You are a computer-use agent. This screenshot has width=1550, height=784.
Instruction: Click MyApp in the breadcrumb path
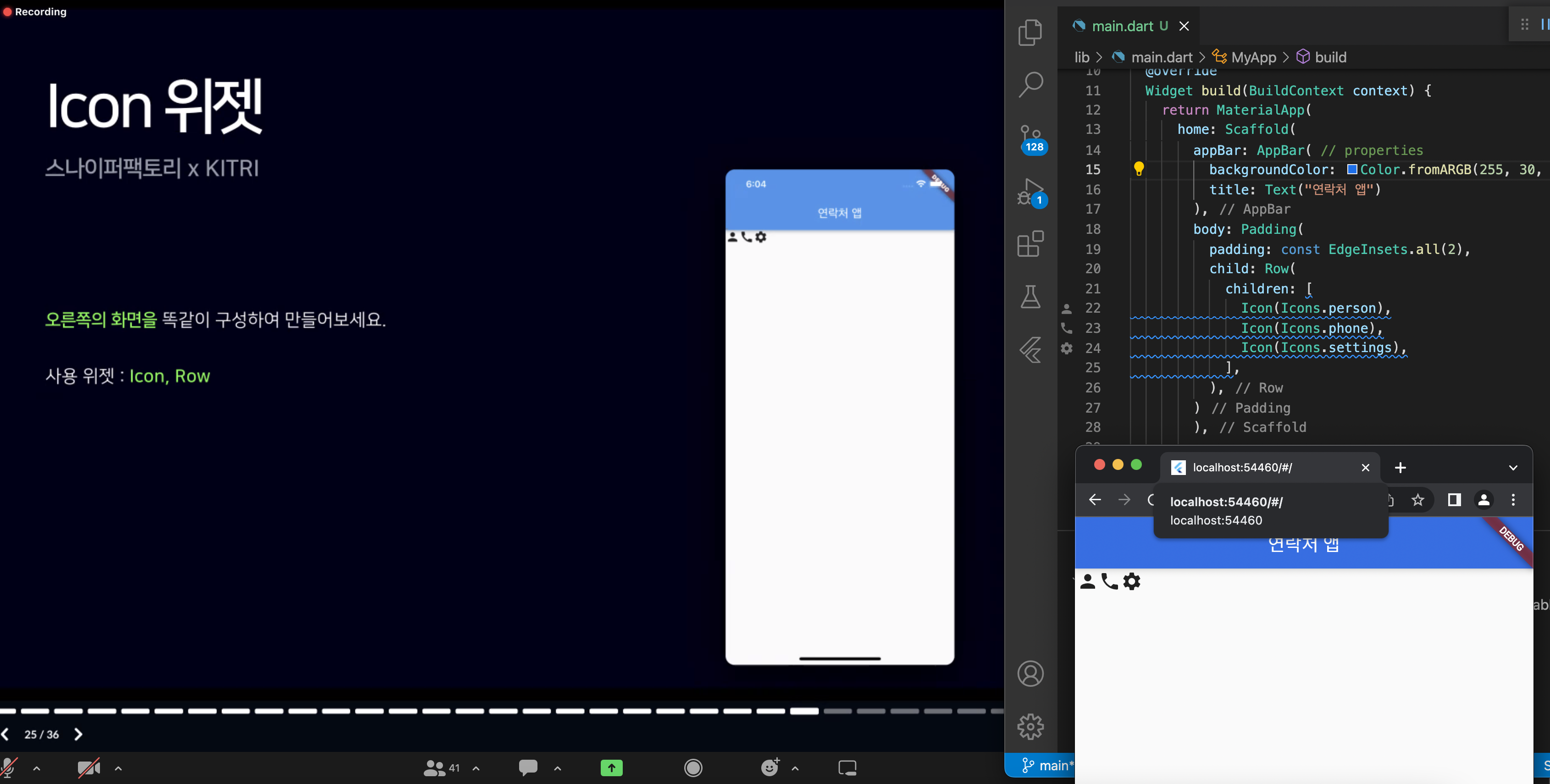(x=1253, y=57)
